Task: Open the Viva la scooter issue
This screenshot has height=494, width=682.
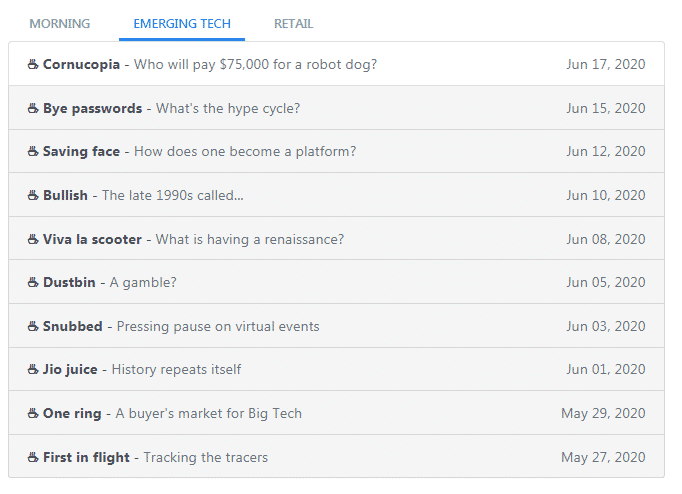Action: (336, 239)
